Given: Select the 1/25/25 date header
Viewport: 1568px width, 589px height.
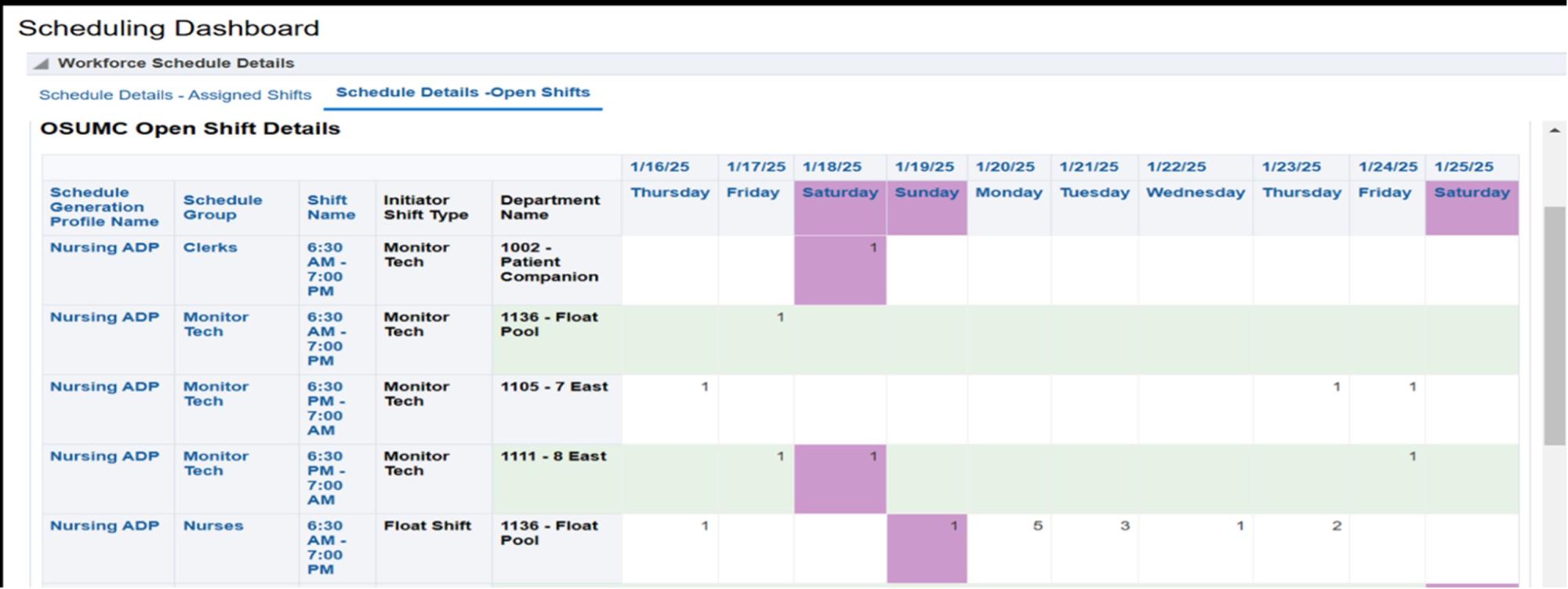Looking at the screenshot, I should click(1464, 167).
